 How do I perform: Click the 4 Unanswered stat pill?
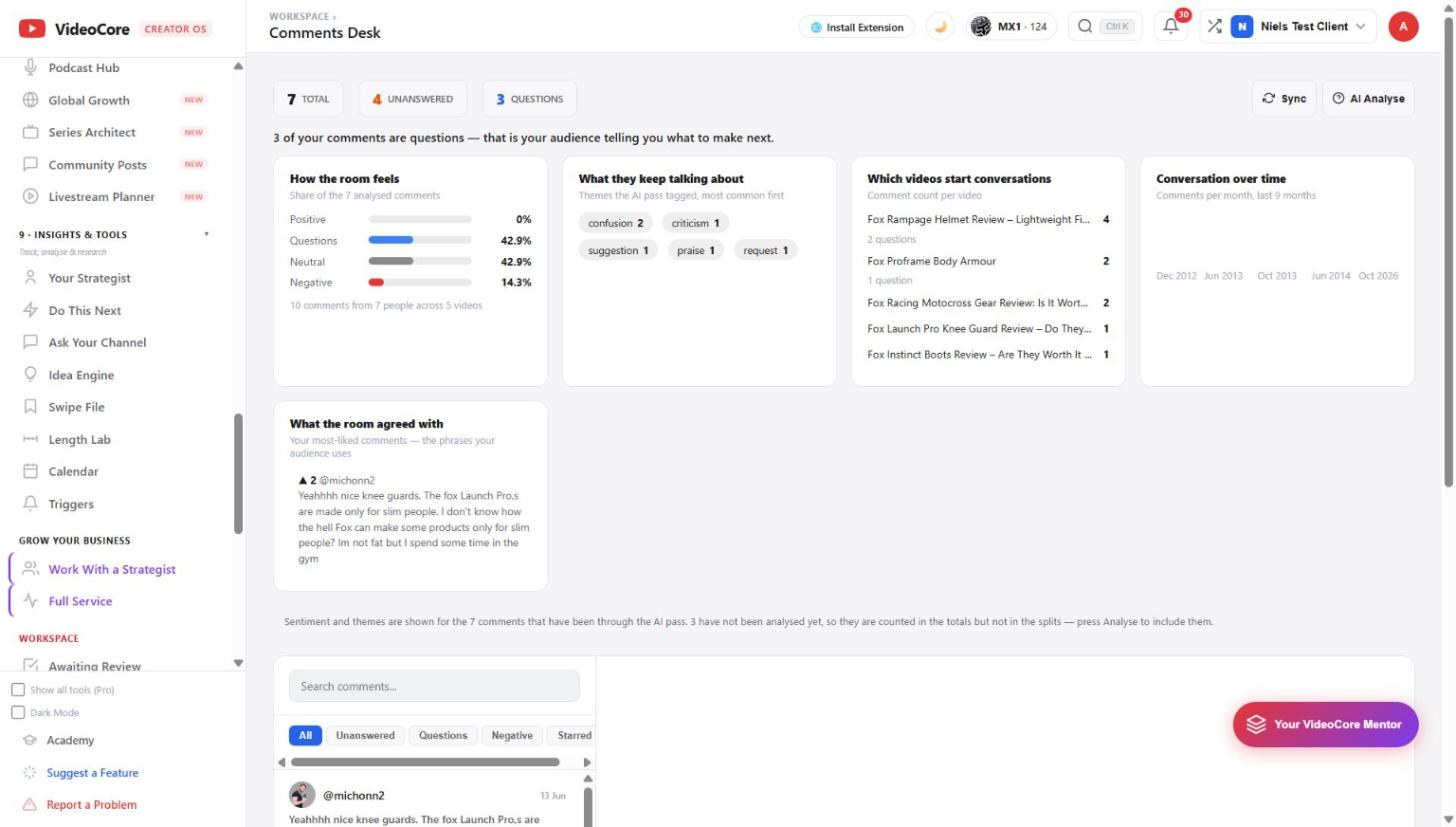[413, 99]
